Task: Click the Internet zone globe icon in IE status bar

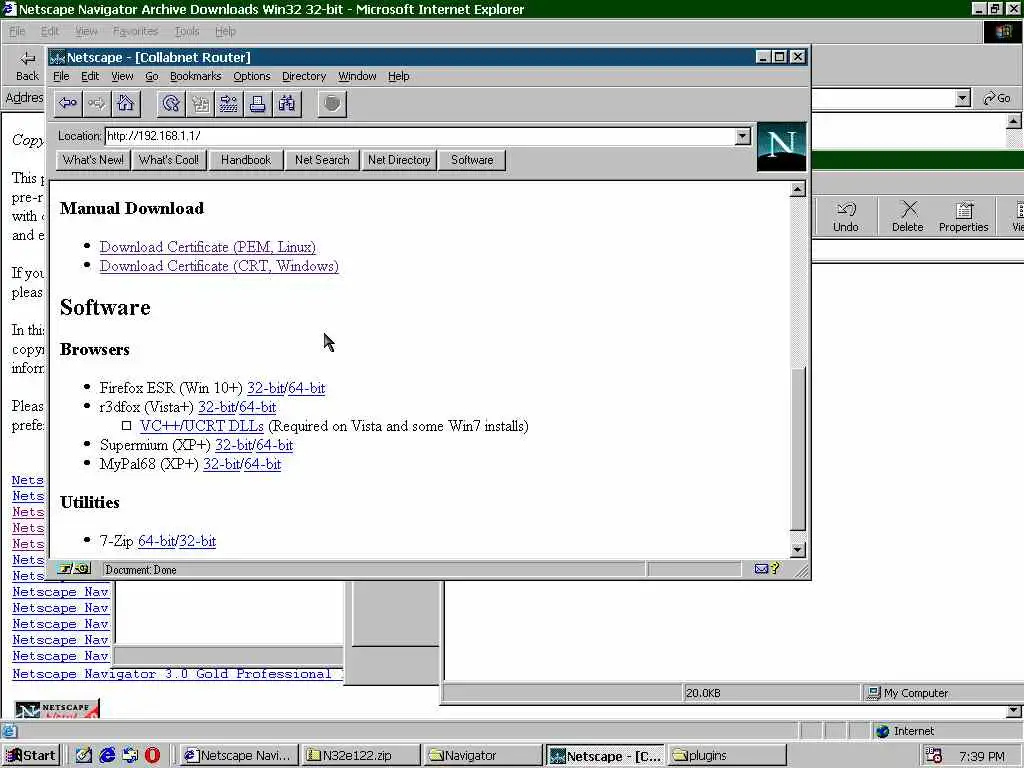Action: pos(882,731)
